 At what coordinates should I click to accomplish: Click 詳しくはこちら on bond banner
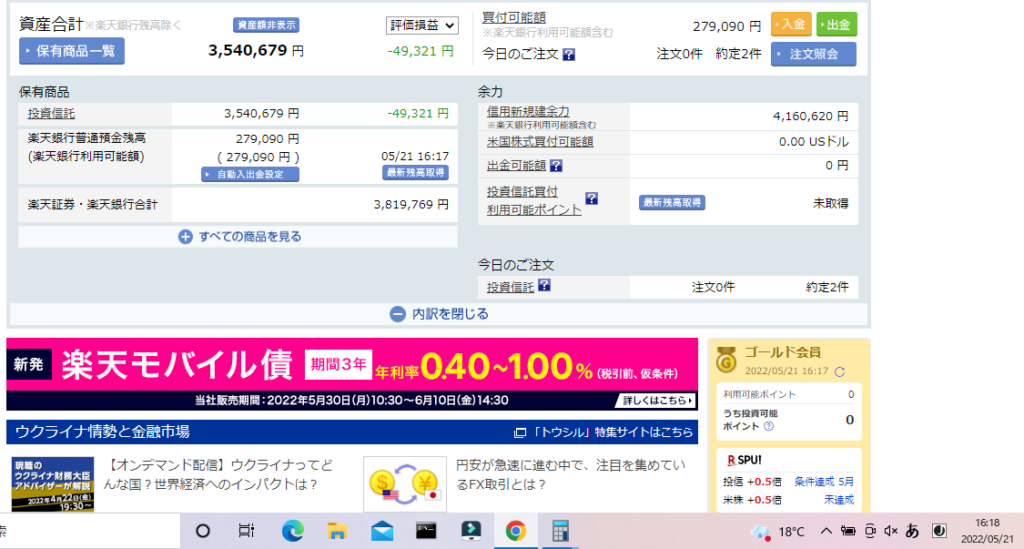[656, 400]
